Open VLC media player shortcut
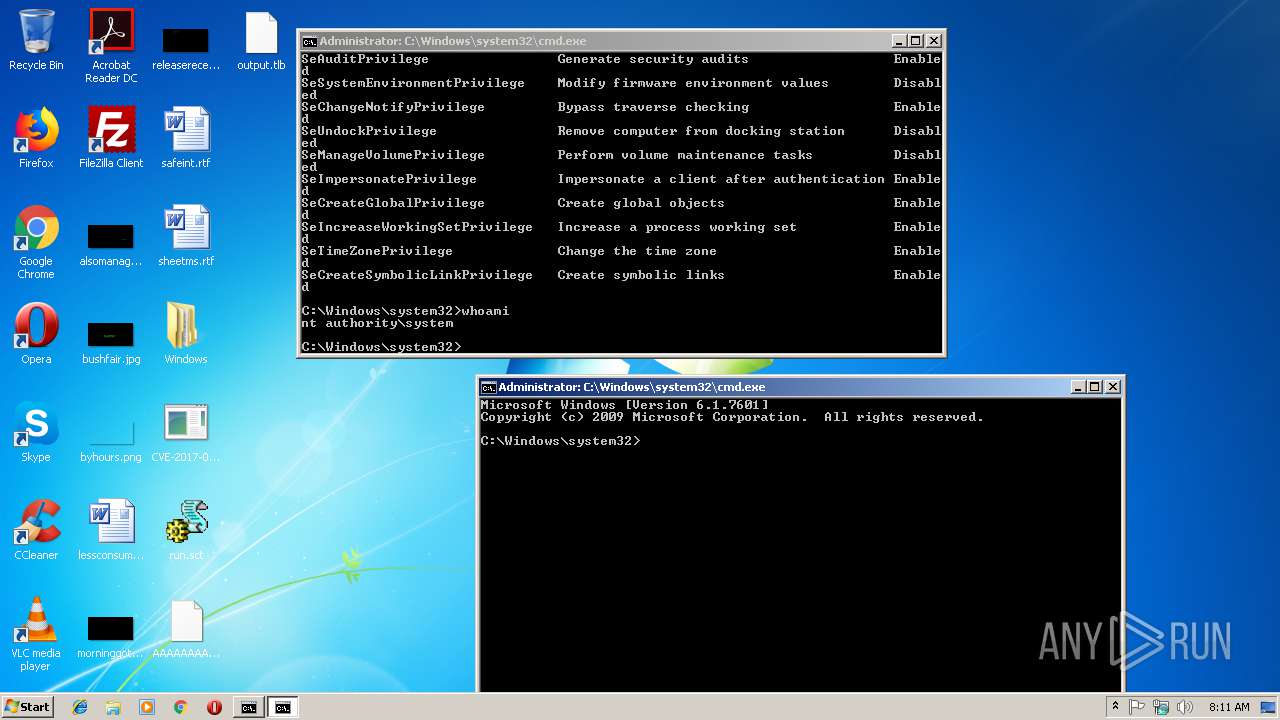Viewport: 1280px width, 720px height. point(36,634)
